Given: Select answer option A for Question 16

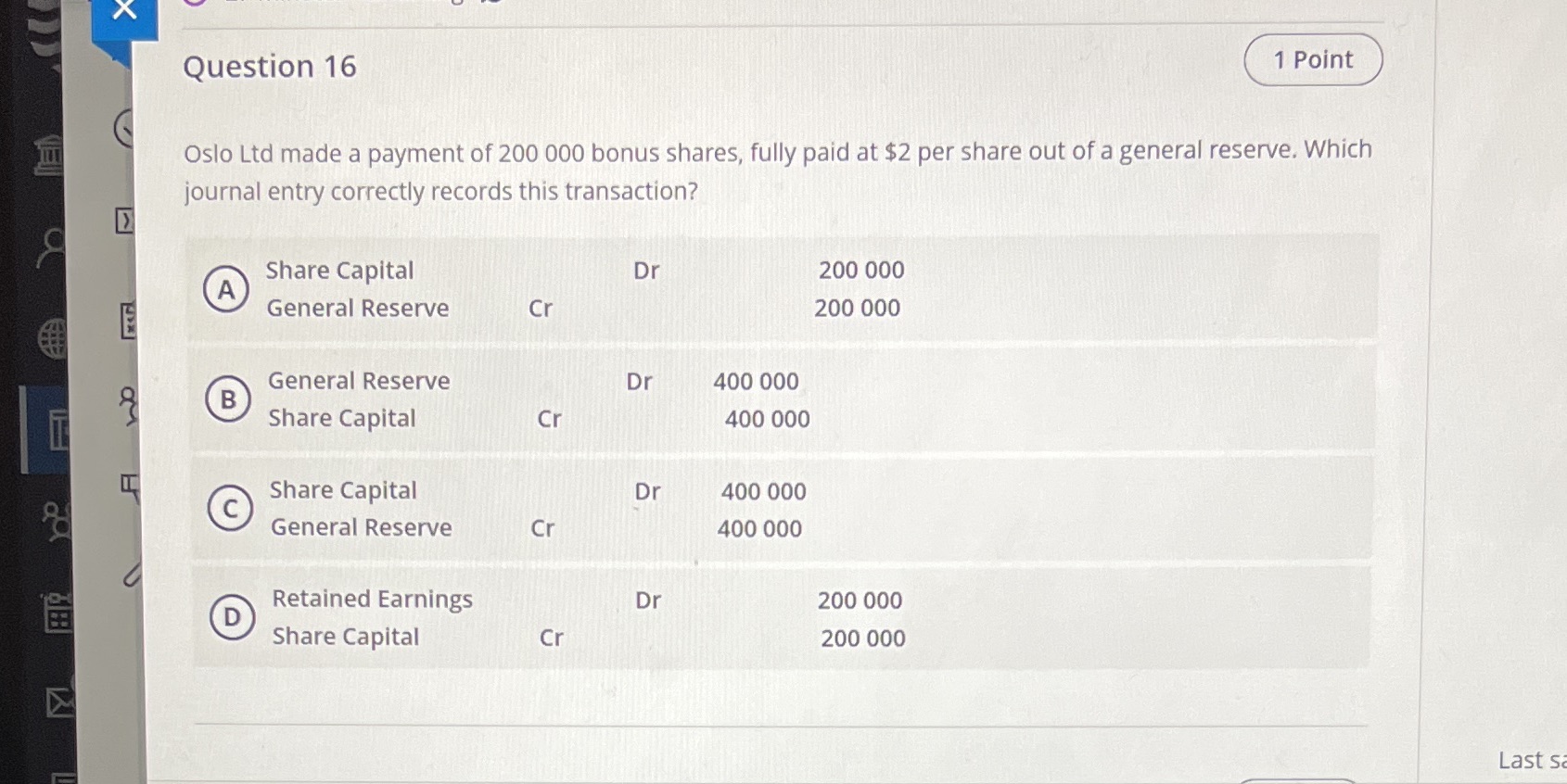Looking at the screenshot, I should [x=228, y=290].
